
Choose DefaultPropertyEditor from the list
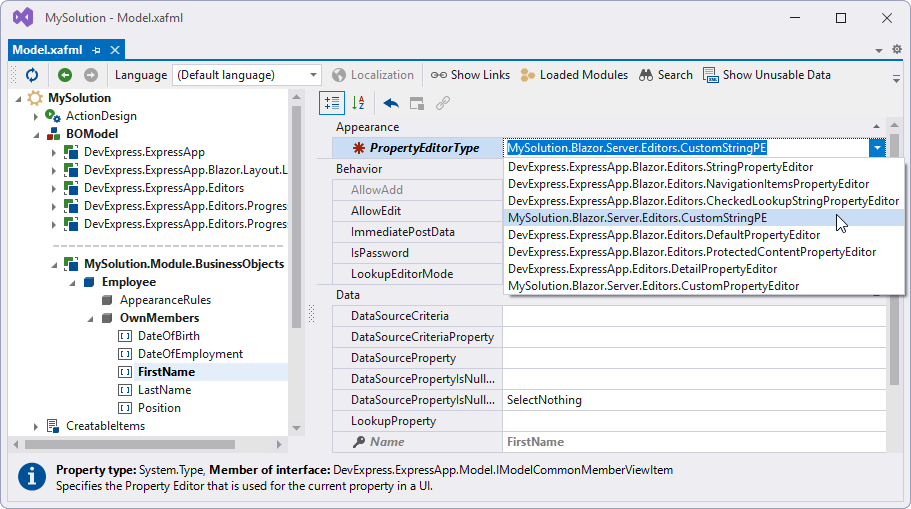click(704, 235)
